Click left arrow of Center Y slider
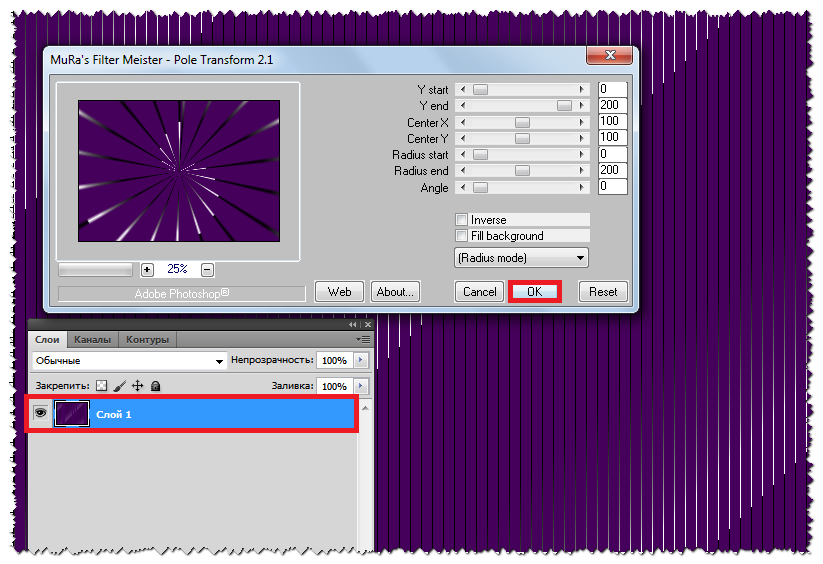Viewport: 823px width, 564px height. pyautogui.click(x=463, y=139)
